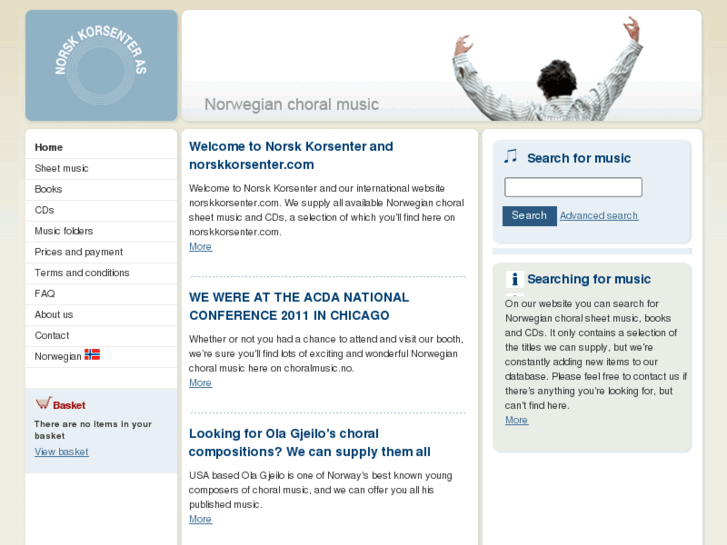Click the shopping basket cart icon
Screen dimensions: 727x545
point(44,403)
